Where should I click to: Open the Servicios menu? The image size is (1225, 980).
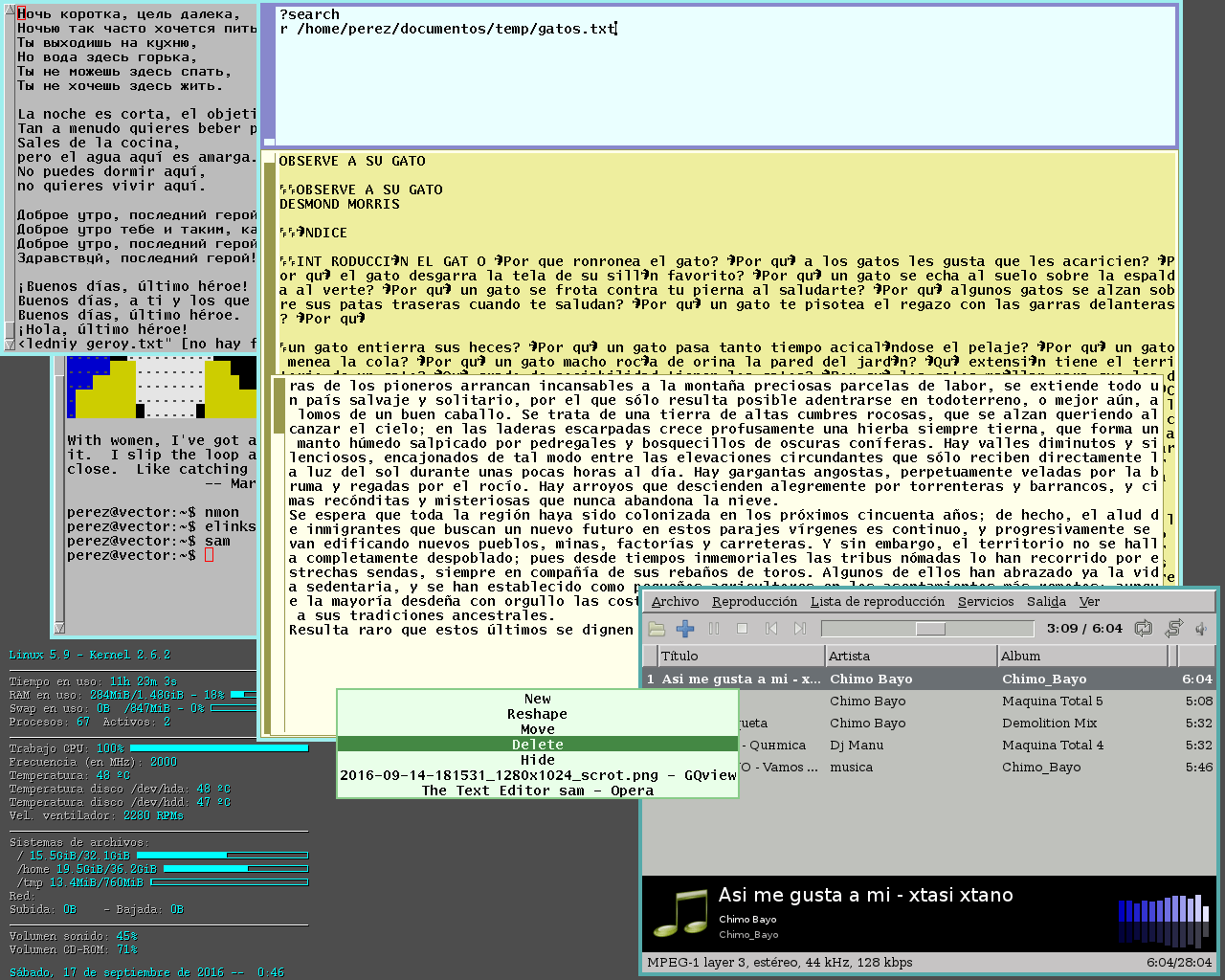tap(986, 602)
